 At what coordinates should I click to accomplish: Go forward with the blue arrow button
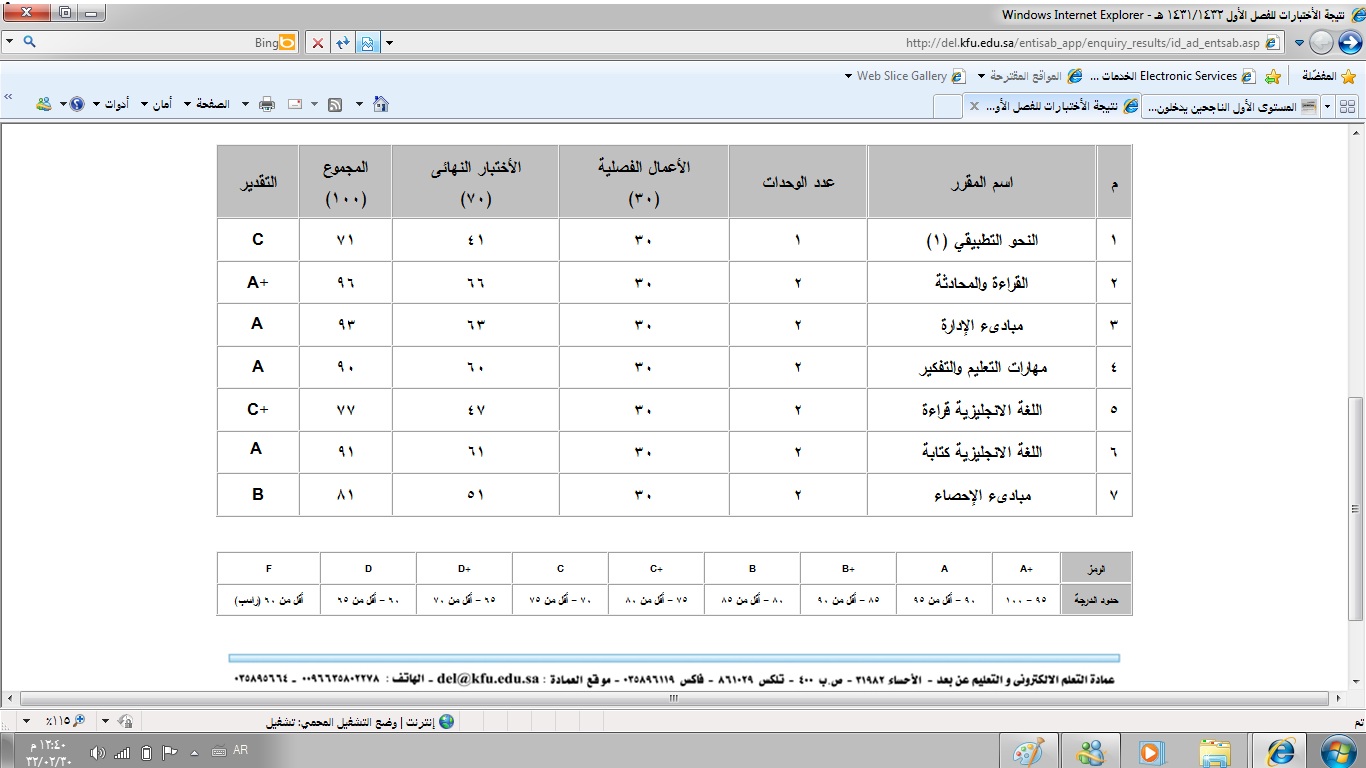pyautogui.click(x=1350, y=42)
